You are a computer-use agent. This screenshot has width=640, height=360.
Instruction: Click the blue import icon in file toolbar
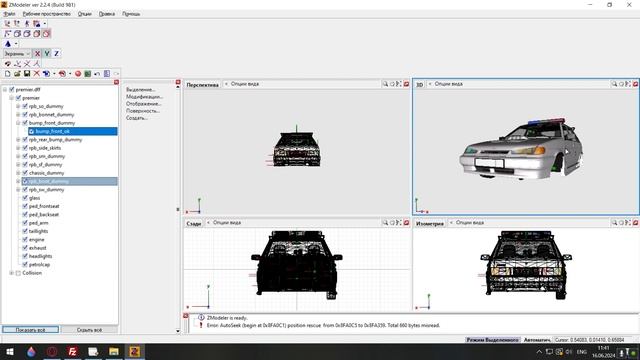tap(46, 73)
